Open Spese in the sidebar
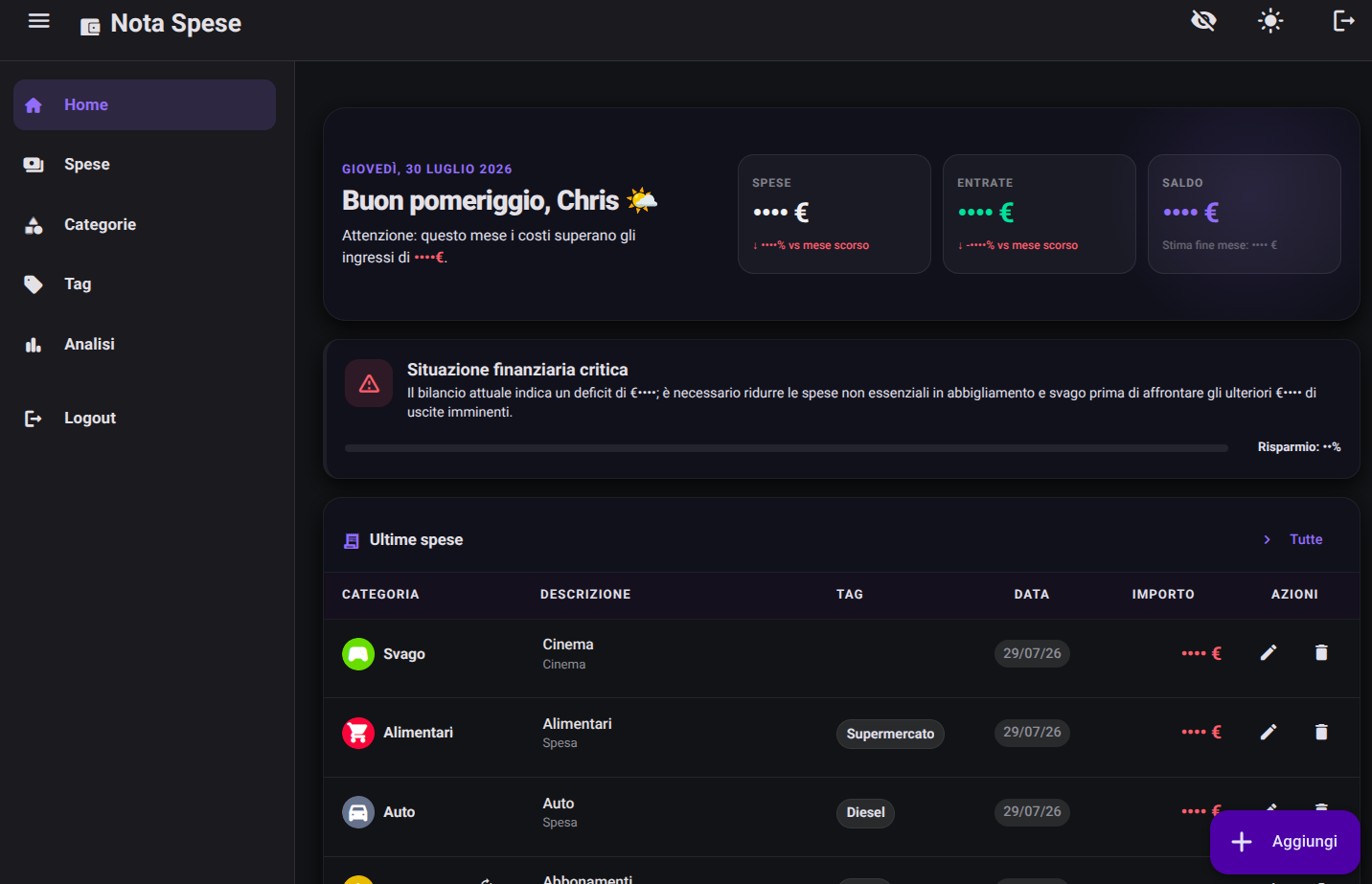Image resolution: width=1372 pixels, height=884 pixels. (x=145, y=165)
